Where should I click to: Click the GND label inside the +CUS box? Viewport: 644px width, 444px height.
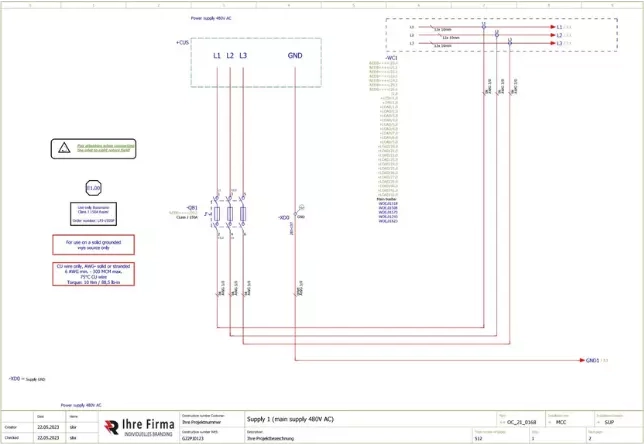pos(295,55)
